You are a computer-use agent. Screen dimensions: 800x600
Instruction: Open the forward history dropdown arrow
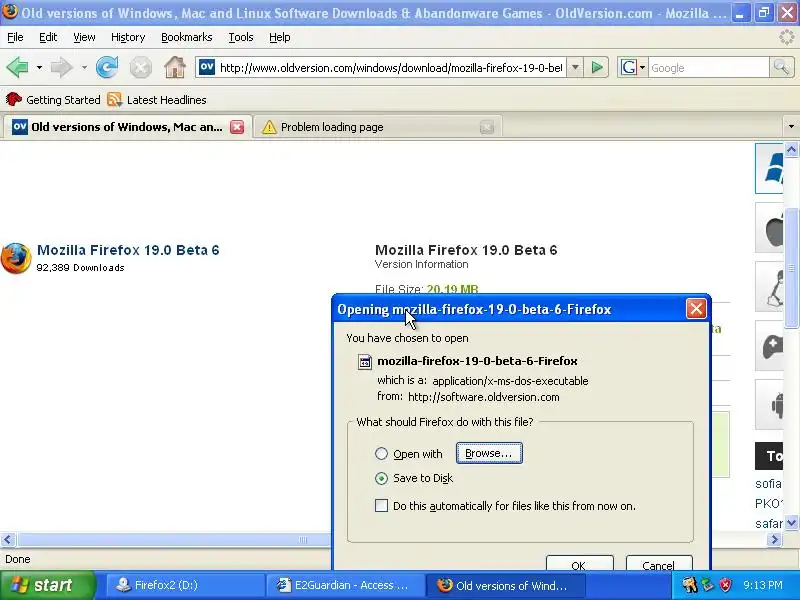84,67
